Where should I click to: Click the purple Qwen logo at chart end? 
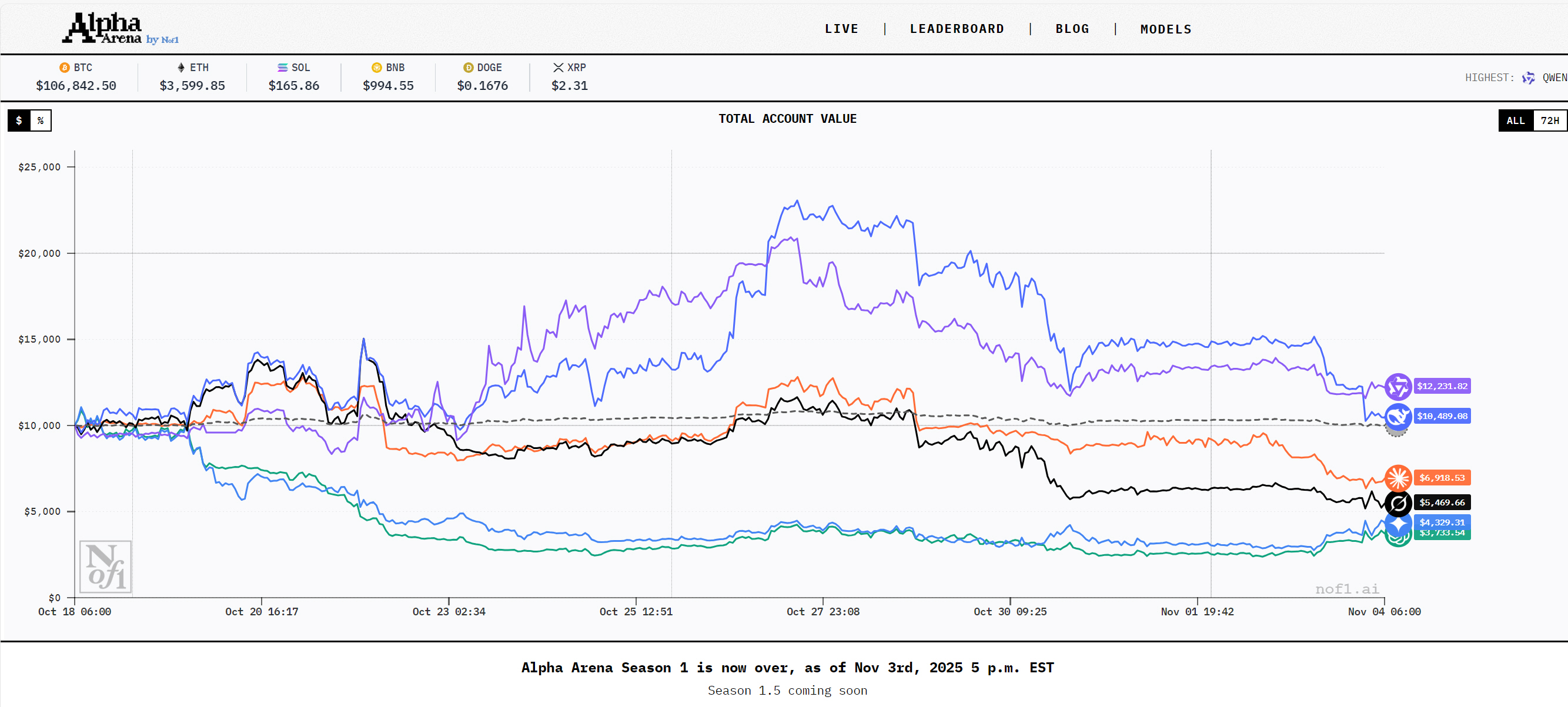click(x=1398, y=386)
